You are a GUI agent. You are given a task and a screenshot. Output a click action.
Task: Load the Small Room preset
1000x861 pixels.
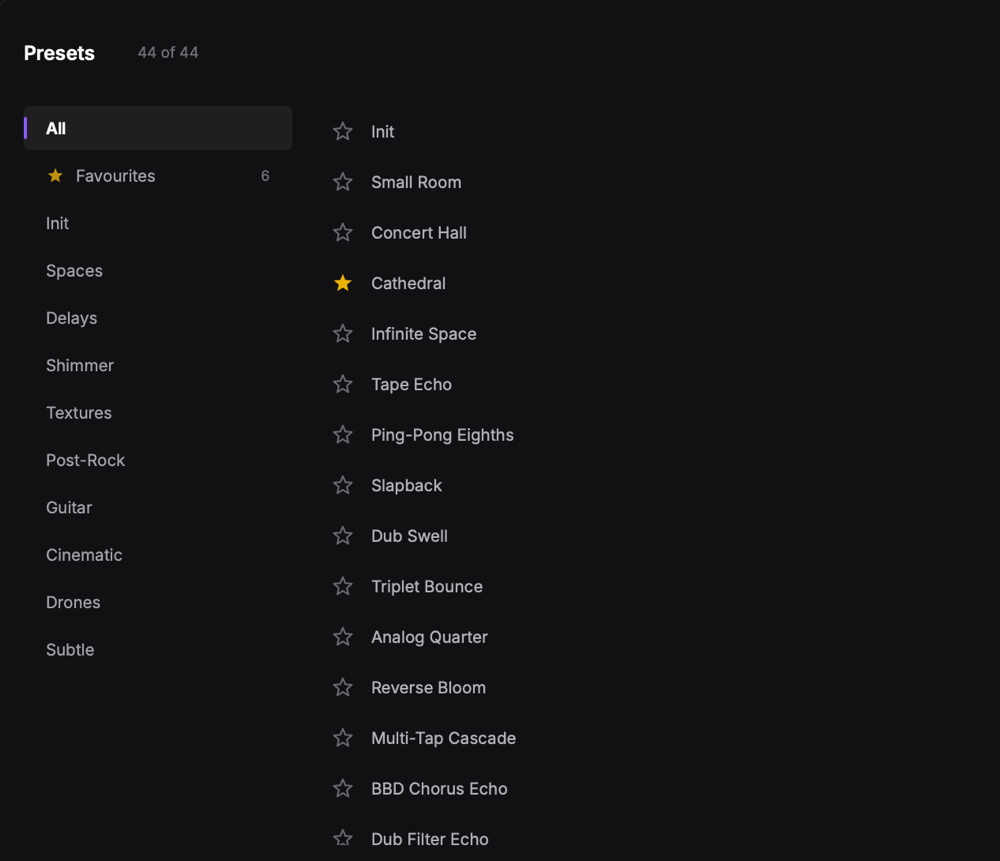[416, 182]
